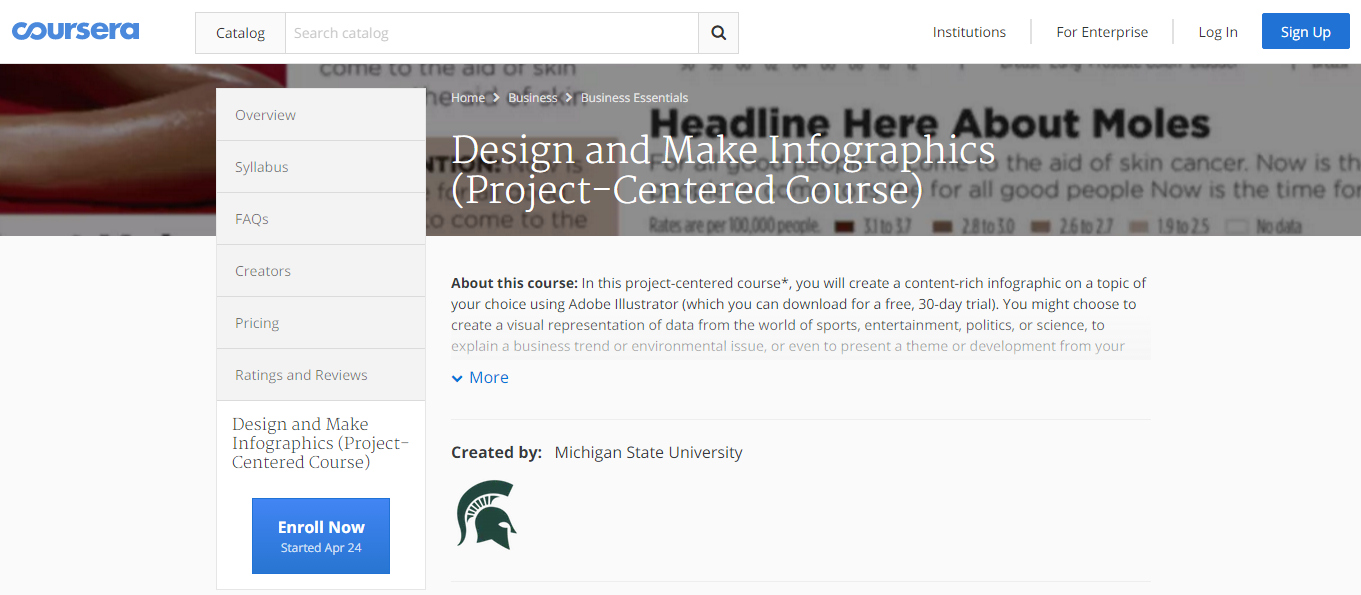
Task: Click the sidebar course title text
Action: click(x=321, y=443)
